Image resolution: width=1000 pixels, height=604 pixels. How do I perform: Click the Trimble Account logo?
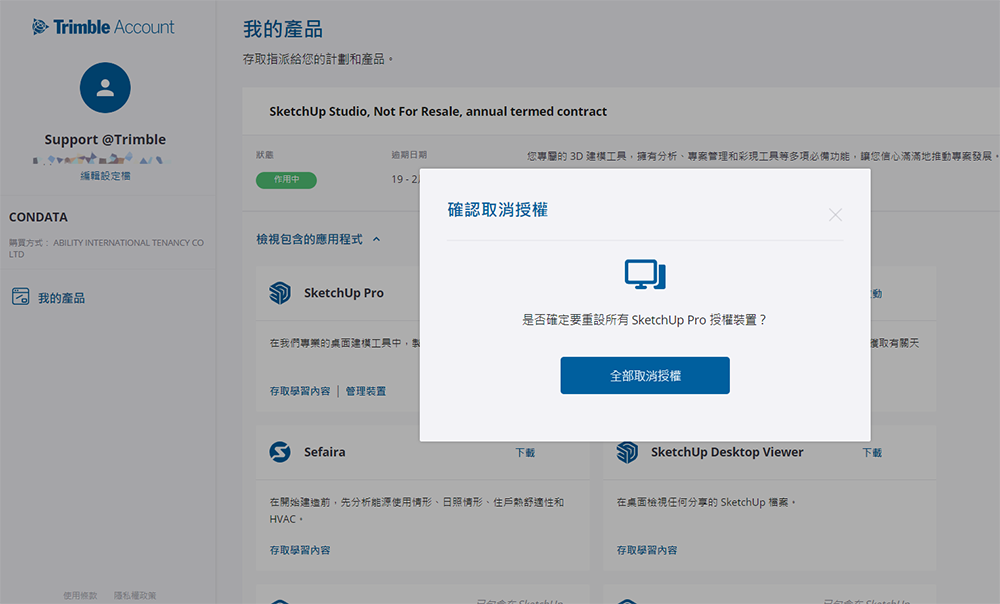click(103, 27)
